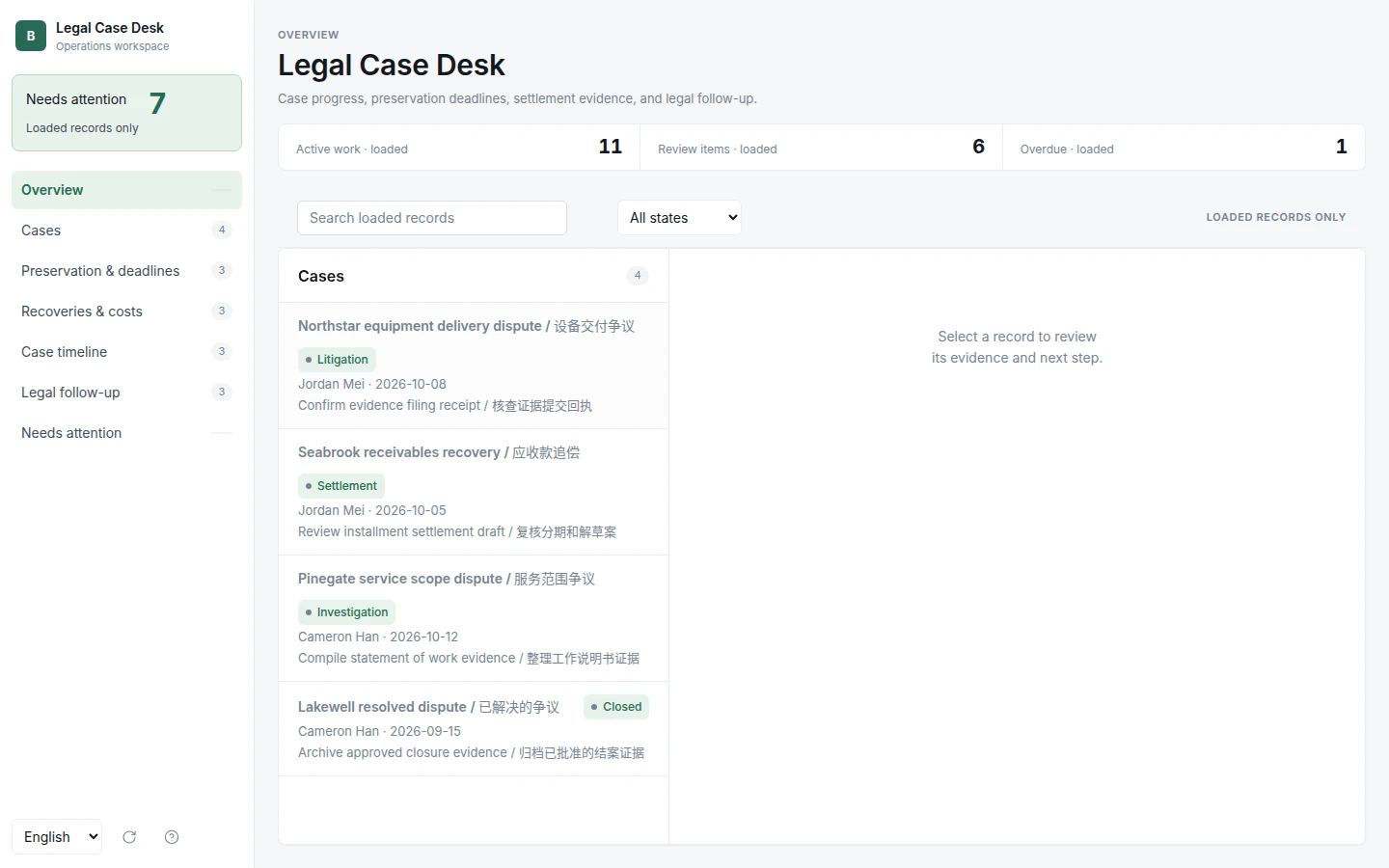
Task: Click the Overdue loaded stat
Action: (x=1184, y=148)
